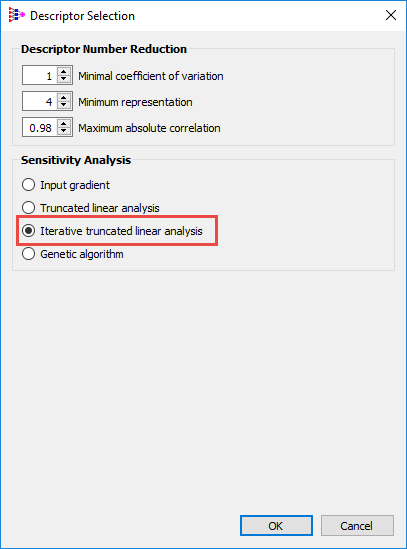
Task: Increase Minimum representation using up arrow
Action: (64, 97)
